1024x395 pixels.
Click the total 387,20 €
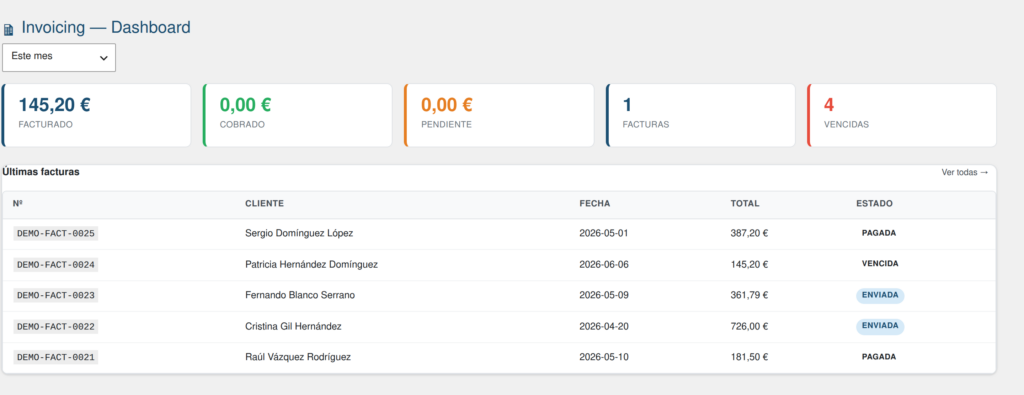[x=749, y=233]
